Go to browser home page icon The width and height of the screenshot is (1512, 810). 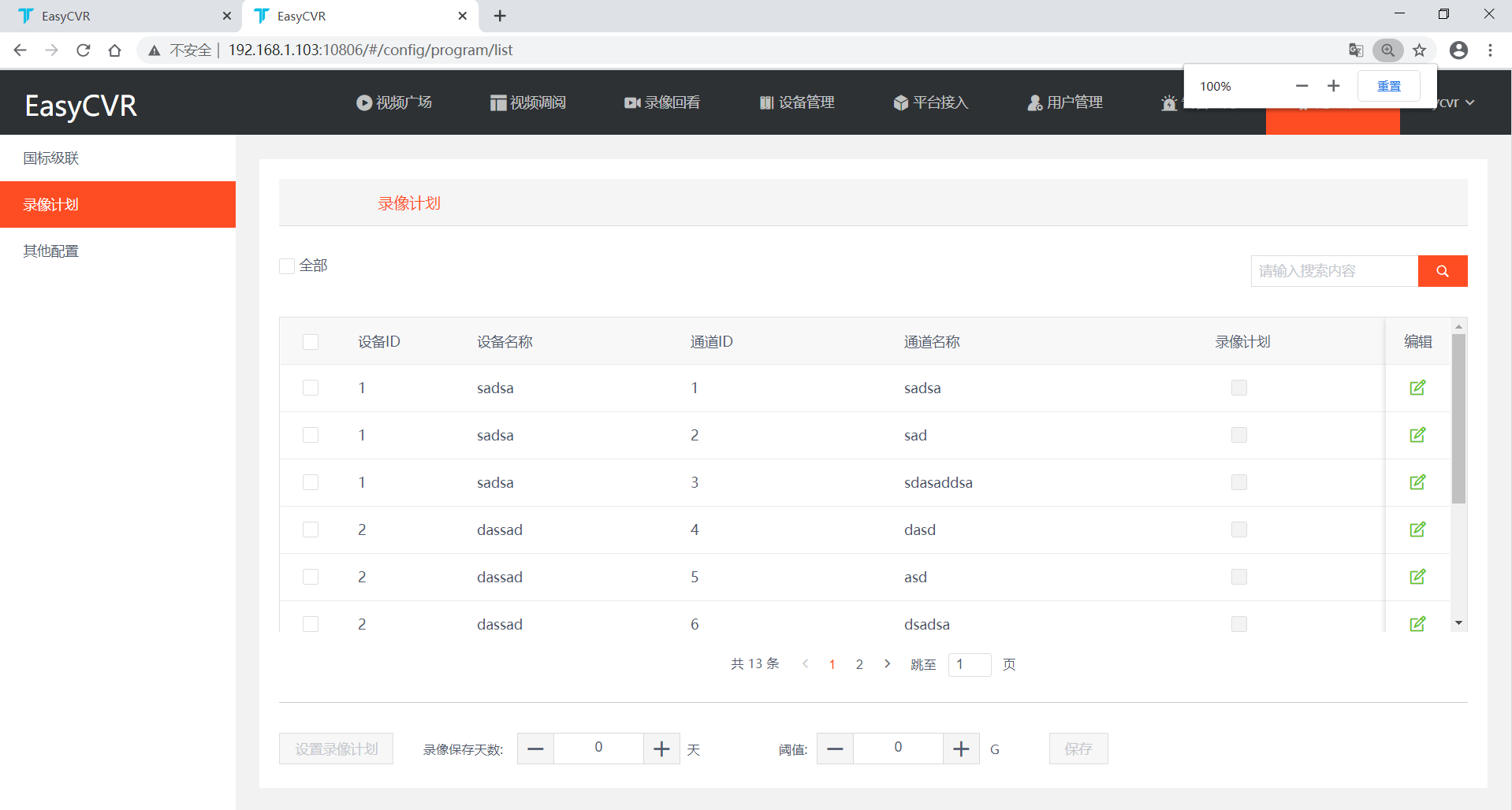[115, 50]
